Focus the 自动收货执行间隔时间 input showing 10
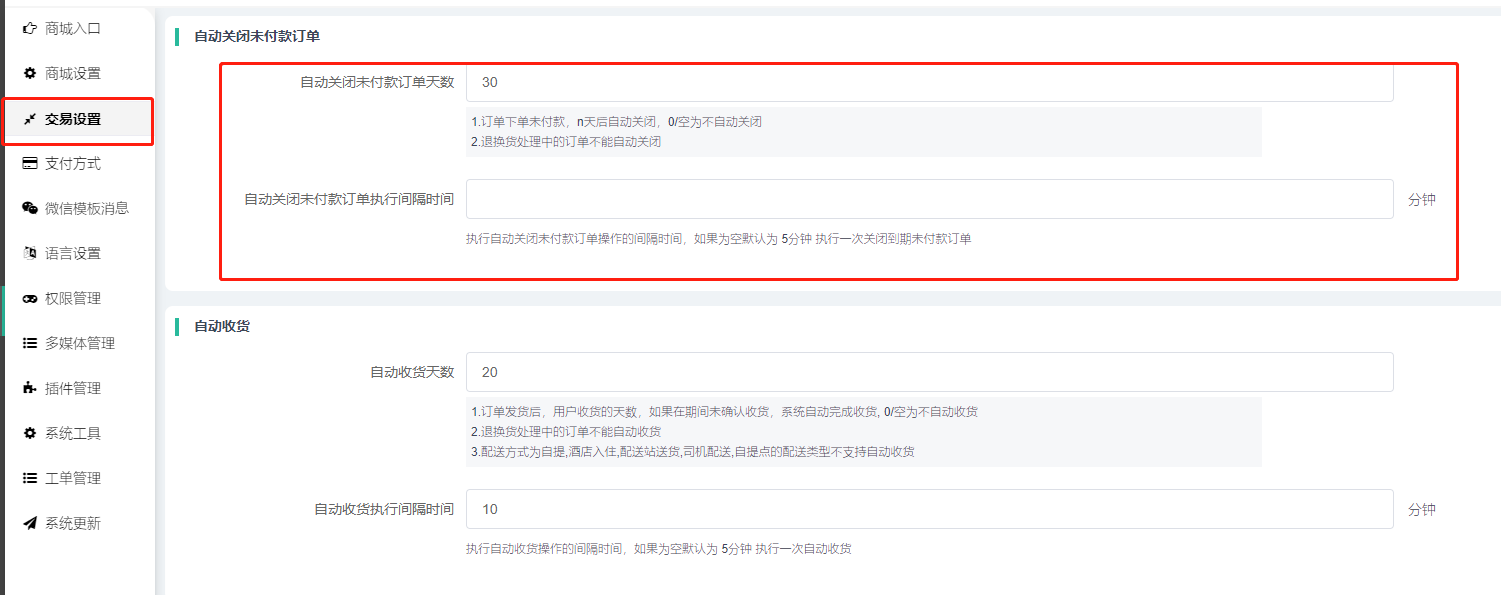The width and height of the screenshot is (1501, 595). click(x=929, y=509)
